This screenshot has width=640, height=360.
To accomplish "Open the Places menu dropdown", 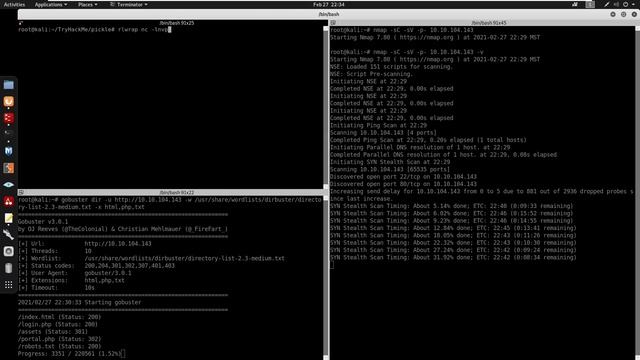I will click(88, 4).
